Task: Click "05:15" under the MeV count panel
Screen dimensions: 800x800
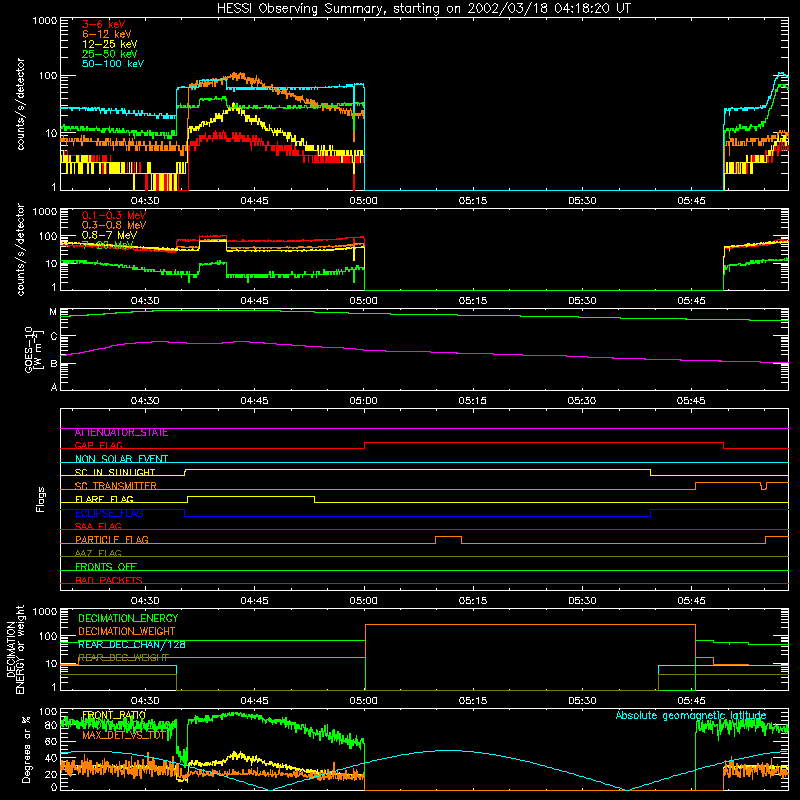Action: (472, 301)
